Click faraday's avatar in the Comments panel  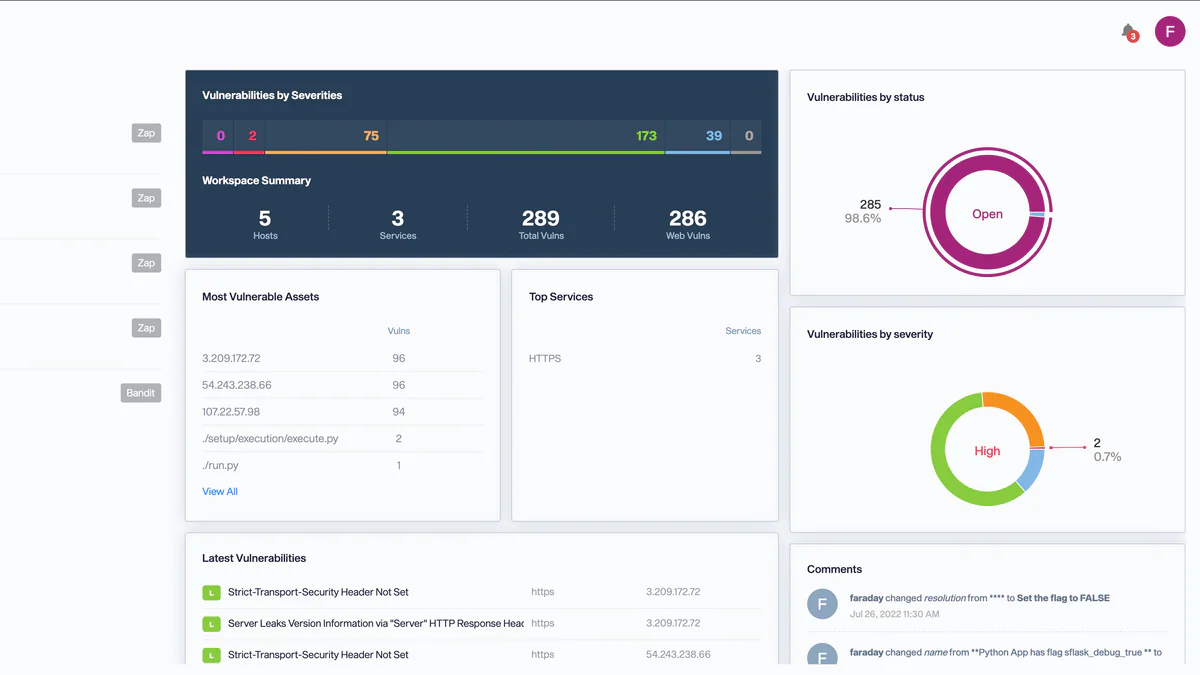tap(822, 604)
